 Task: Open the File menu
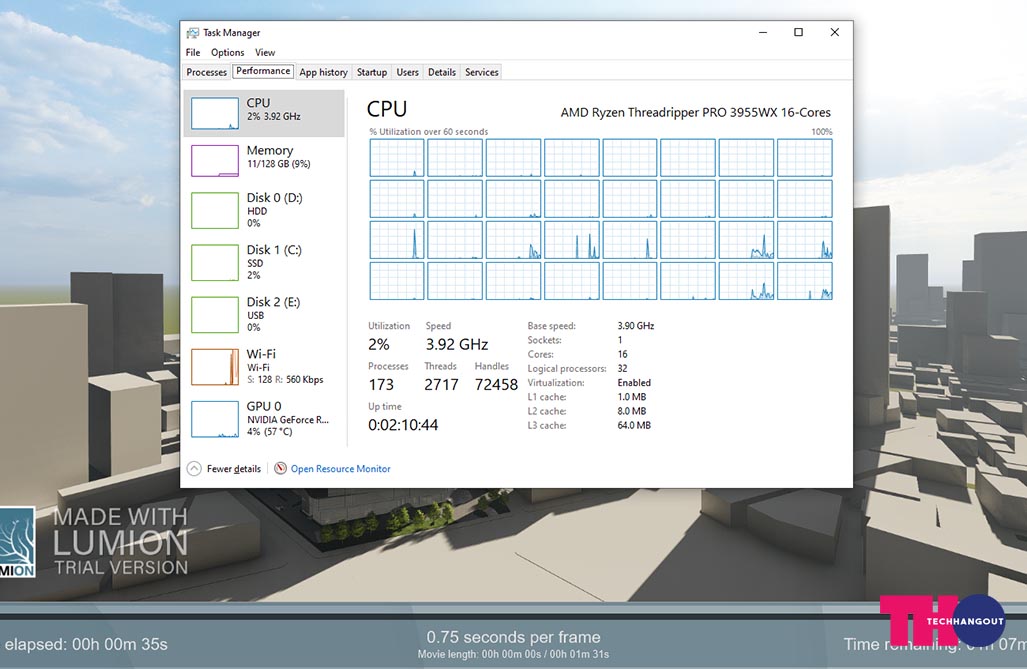coord(193,52)
